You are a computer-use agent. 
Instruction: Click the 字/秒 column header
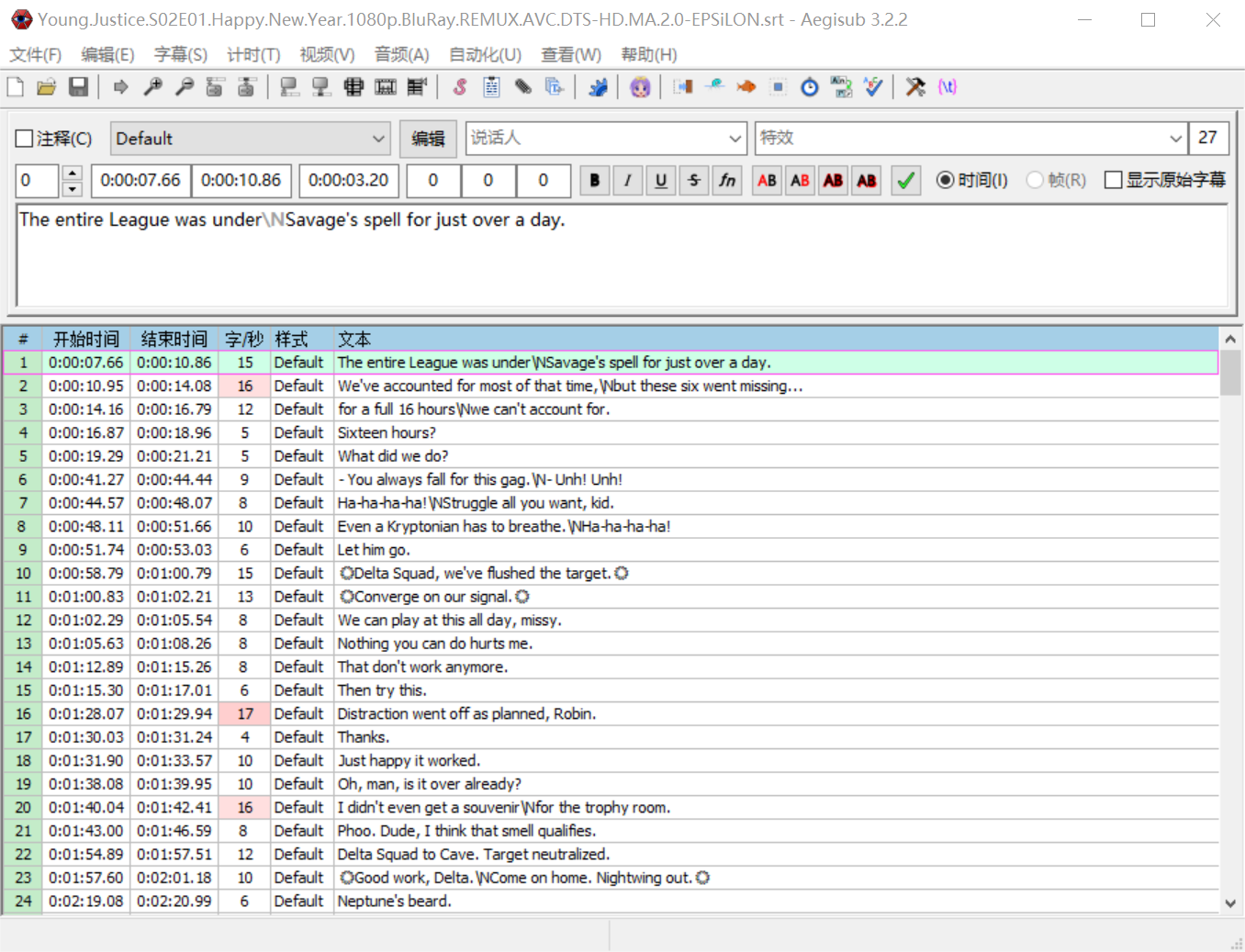point(244,339)
